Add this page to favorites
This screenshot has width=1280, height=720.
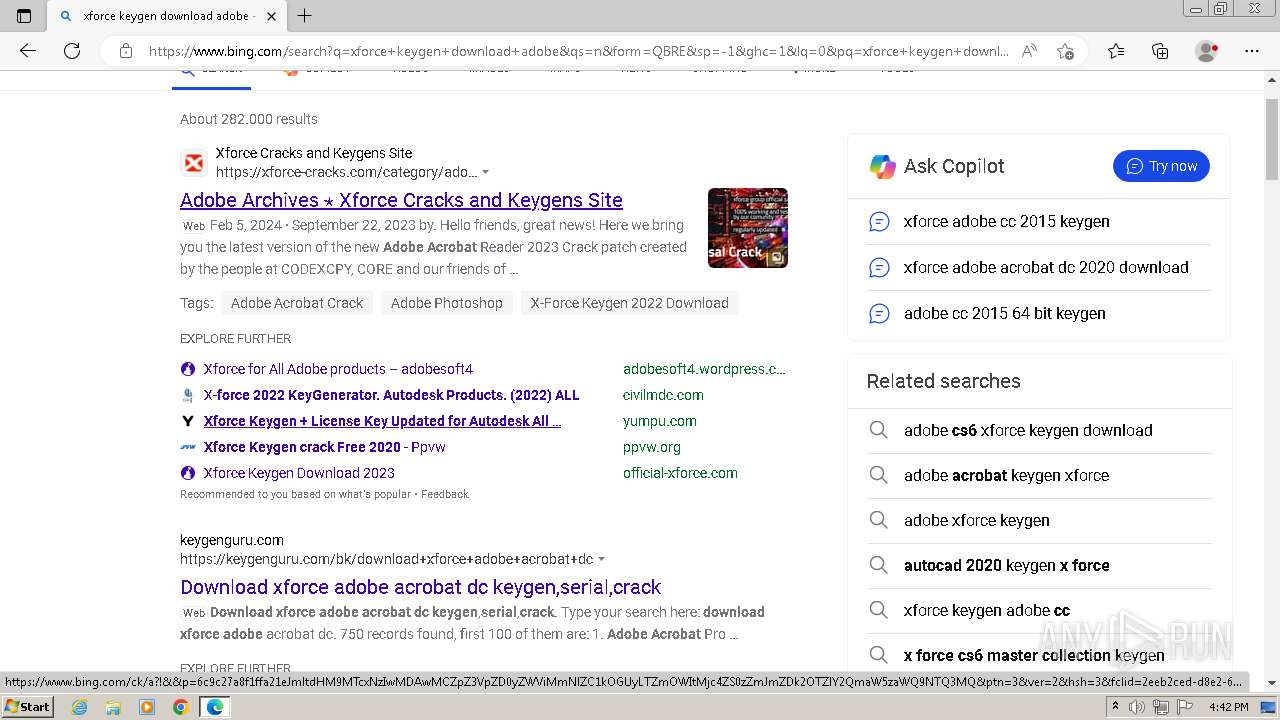click(1065, 51)
